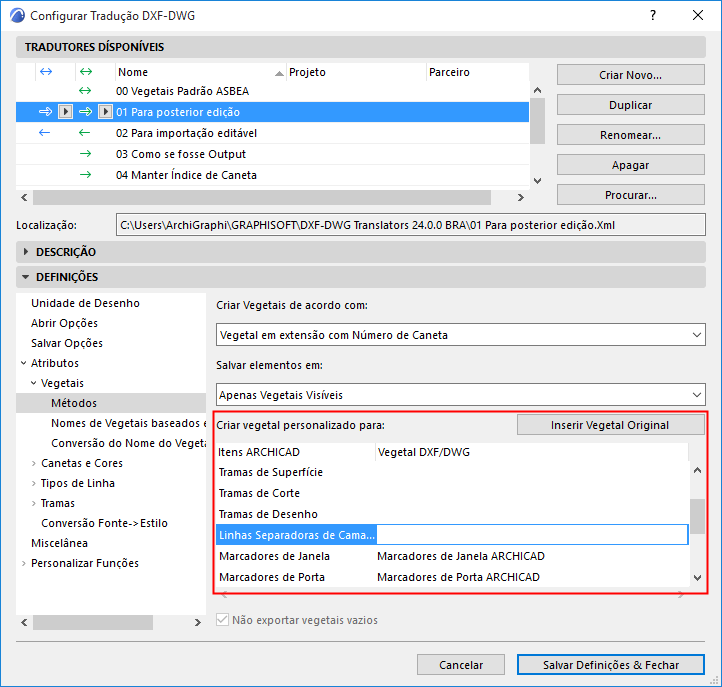Expand Canetas e Cores tree node
This screenshot has width=722, height=687.
pos(34,463)
